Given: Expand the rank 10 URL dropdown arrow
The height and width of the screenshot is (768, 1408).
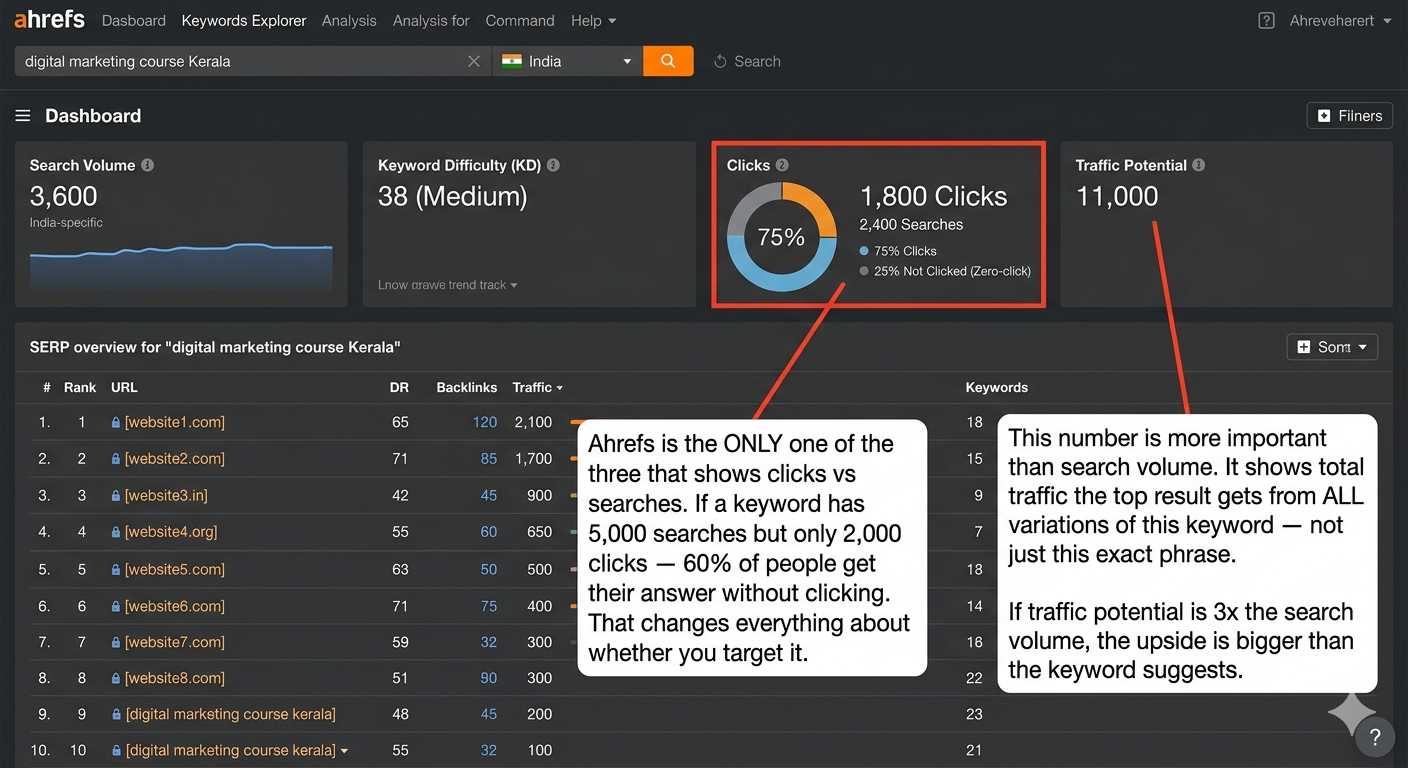Looking at the screenshot, I should click(345, 751).
